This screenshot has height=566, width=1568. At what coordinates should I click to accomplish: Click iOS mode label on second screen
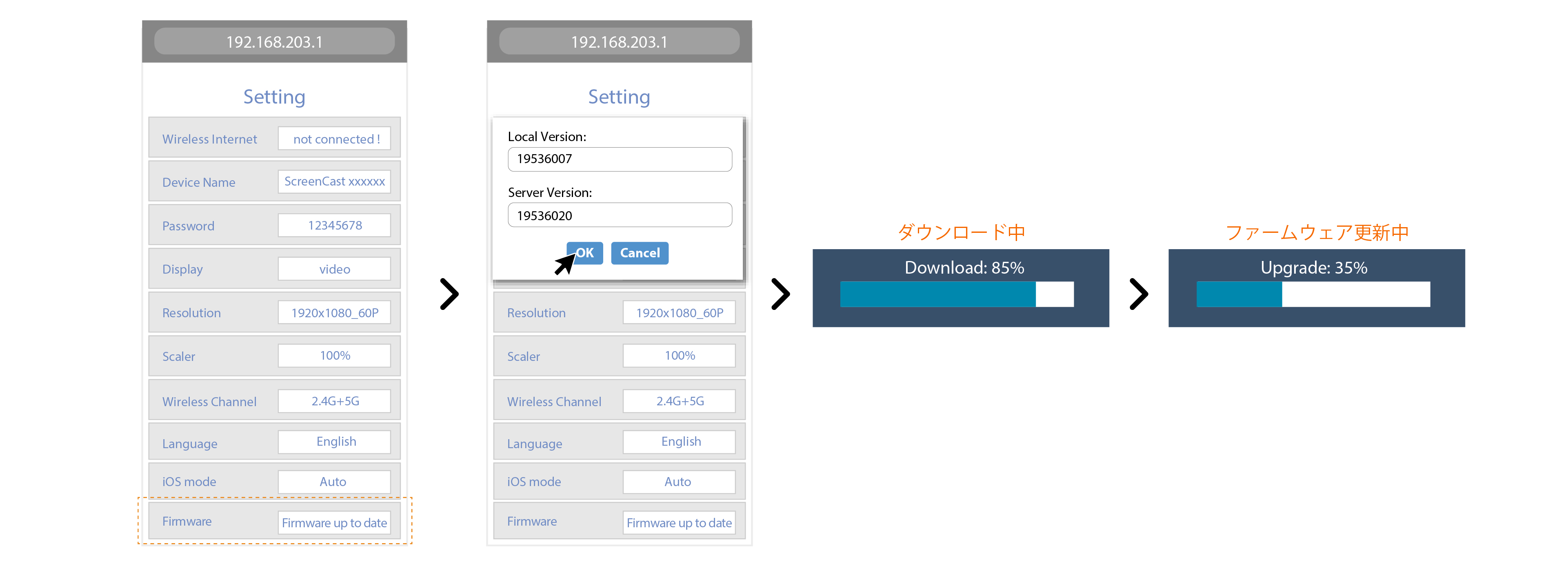(x=534, y=482)
